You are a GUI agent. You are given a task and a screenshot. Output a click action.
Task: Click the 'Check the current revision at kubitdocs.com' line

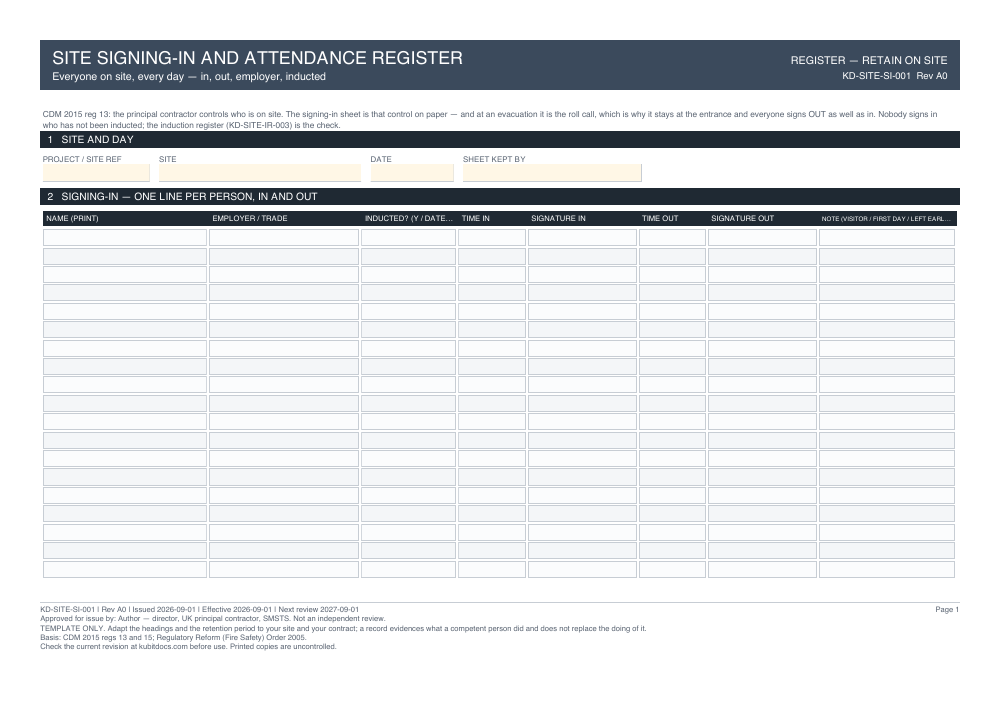click(x=188, y=647)
